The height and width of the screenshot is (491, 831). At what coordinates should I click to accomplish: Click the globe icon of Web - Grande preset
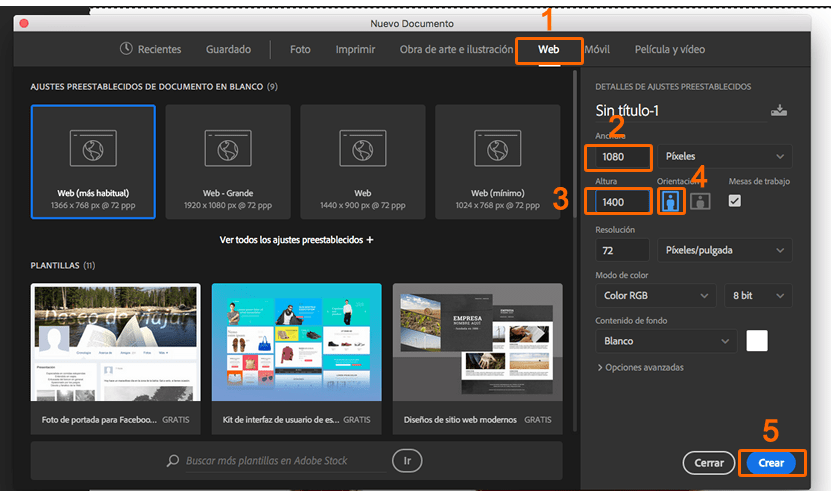coord(228,150)
